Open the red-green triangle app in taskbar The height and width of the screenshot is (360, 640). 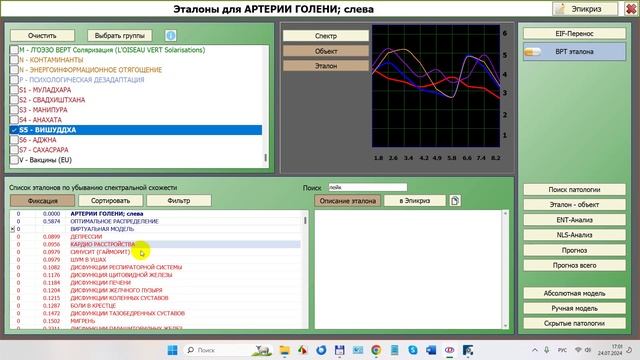[302, 350]
